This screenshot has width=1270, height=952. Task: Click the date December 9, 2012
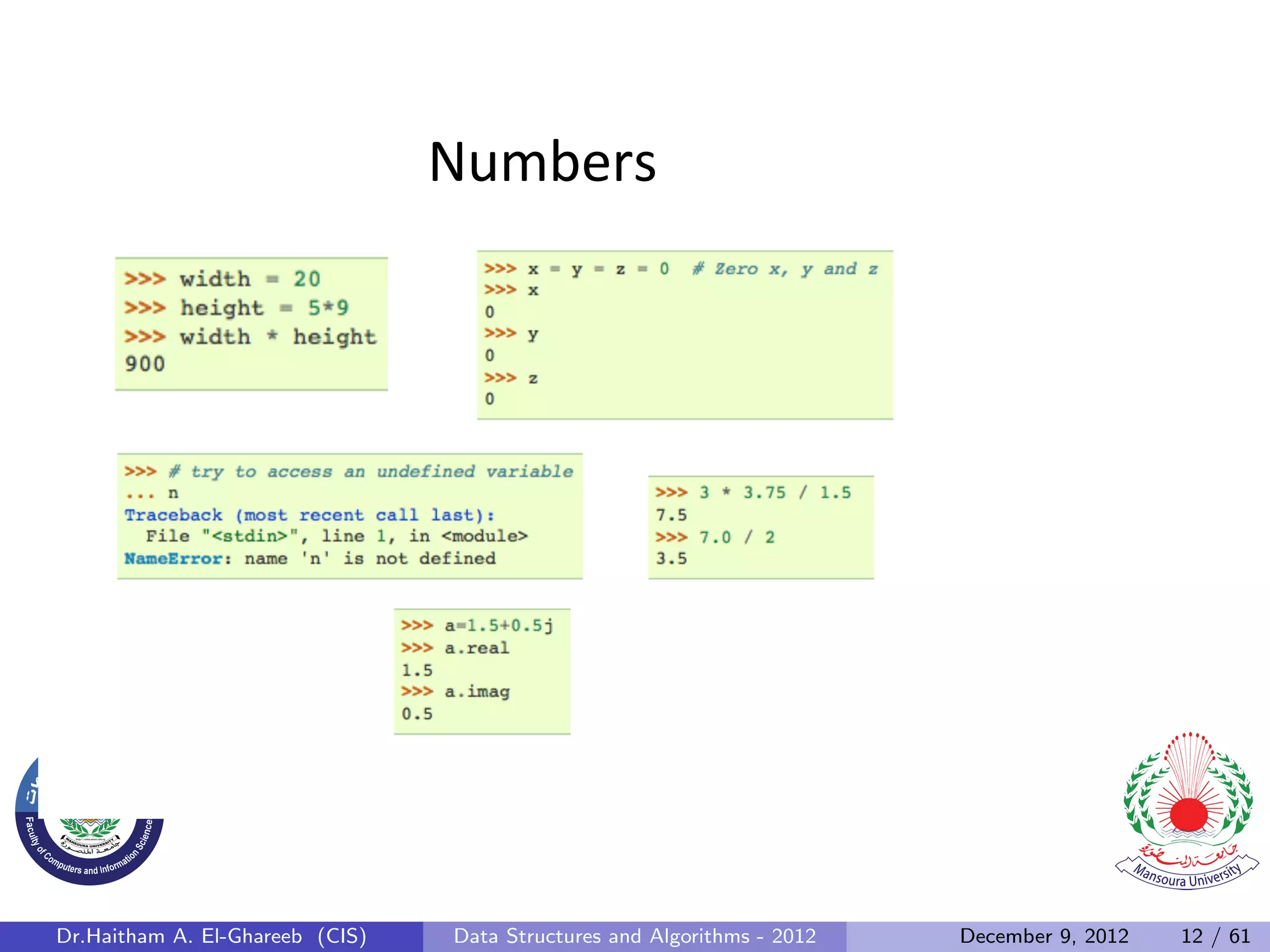[x=1044, y=936]
